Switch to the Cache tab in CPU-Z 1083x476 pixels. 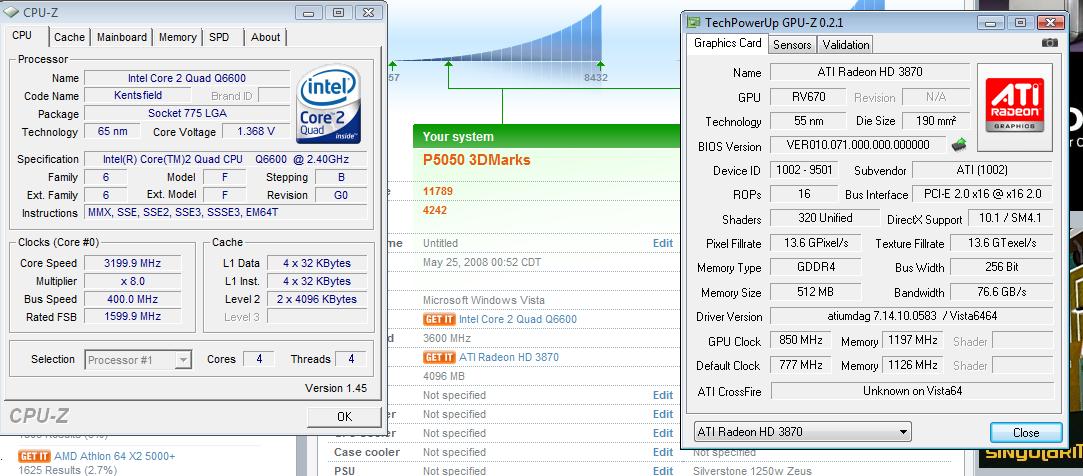(x=70, y=37)
